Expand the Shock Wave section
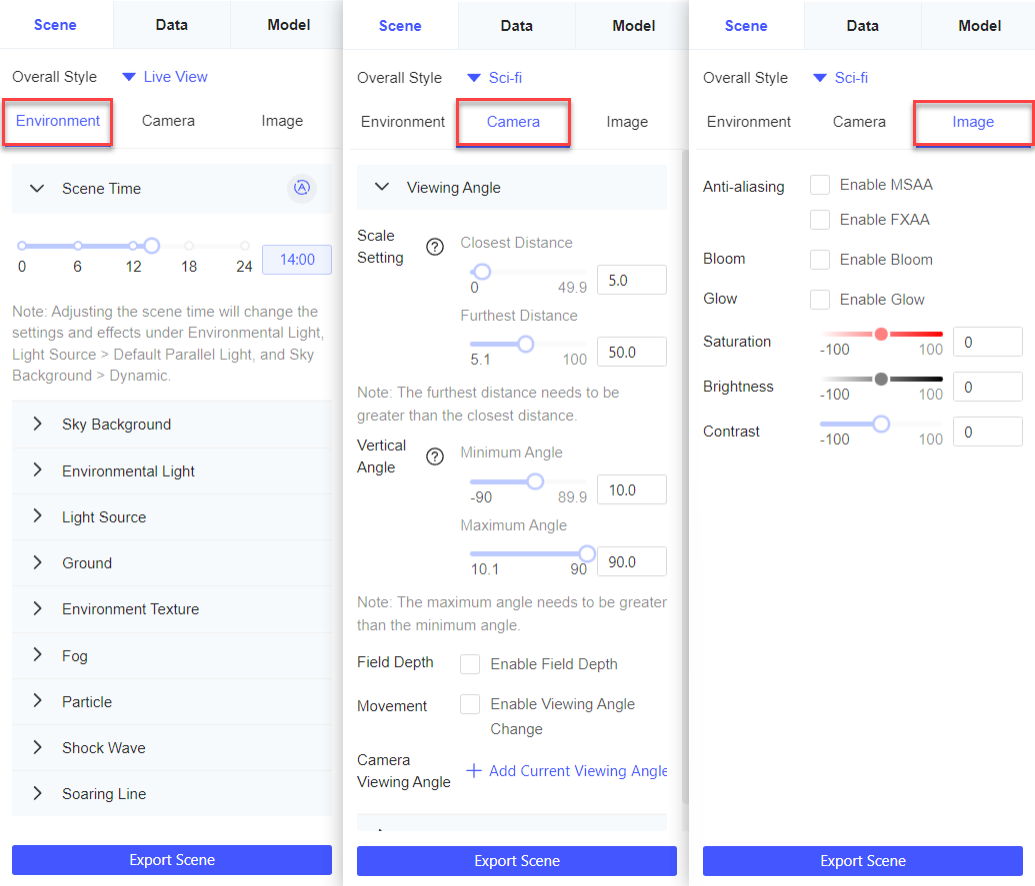 [172, 748]
